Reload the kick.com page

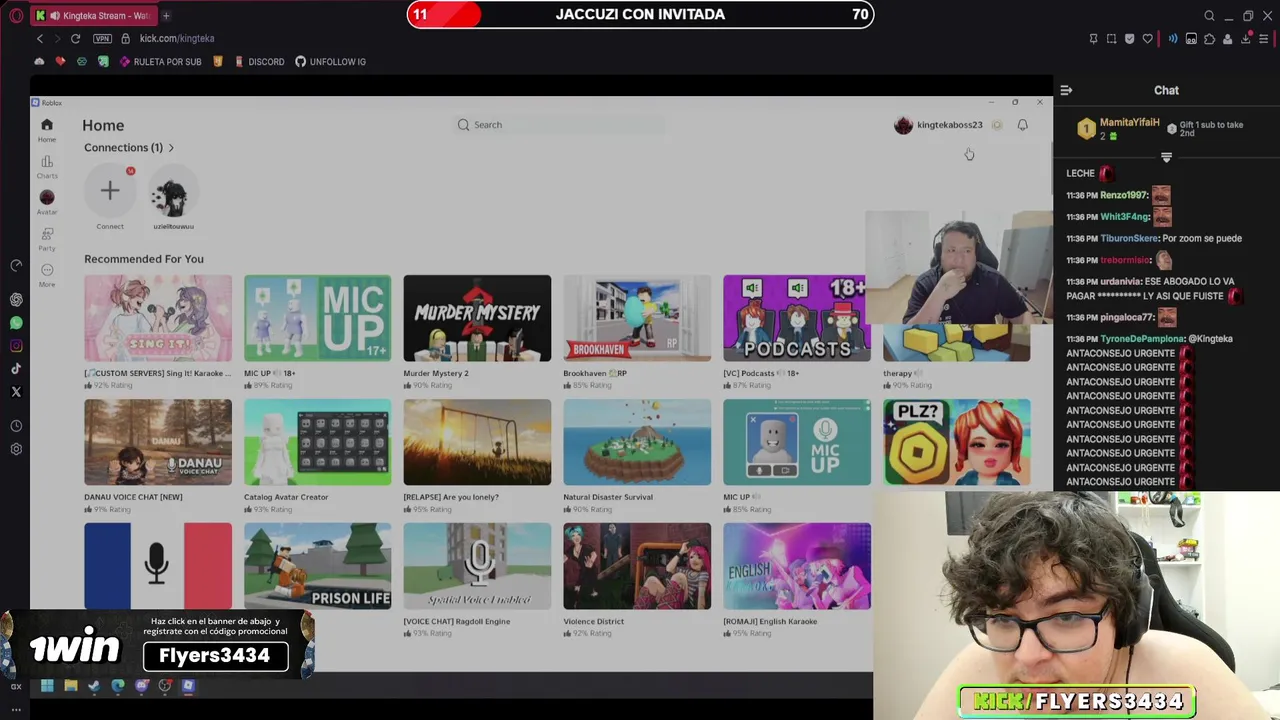click(75, 38)
